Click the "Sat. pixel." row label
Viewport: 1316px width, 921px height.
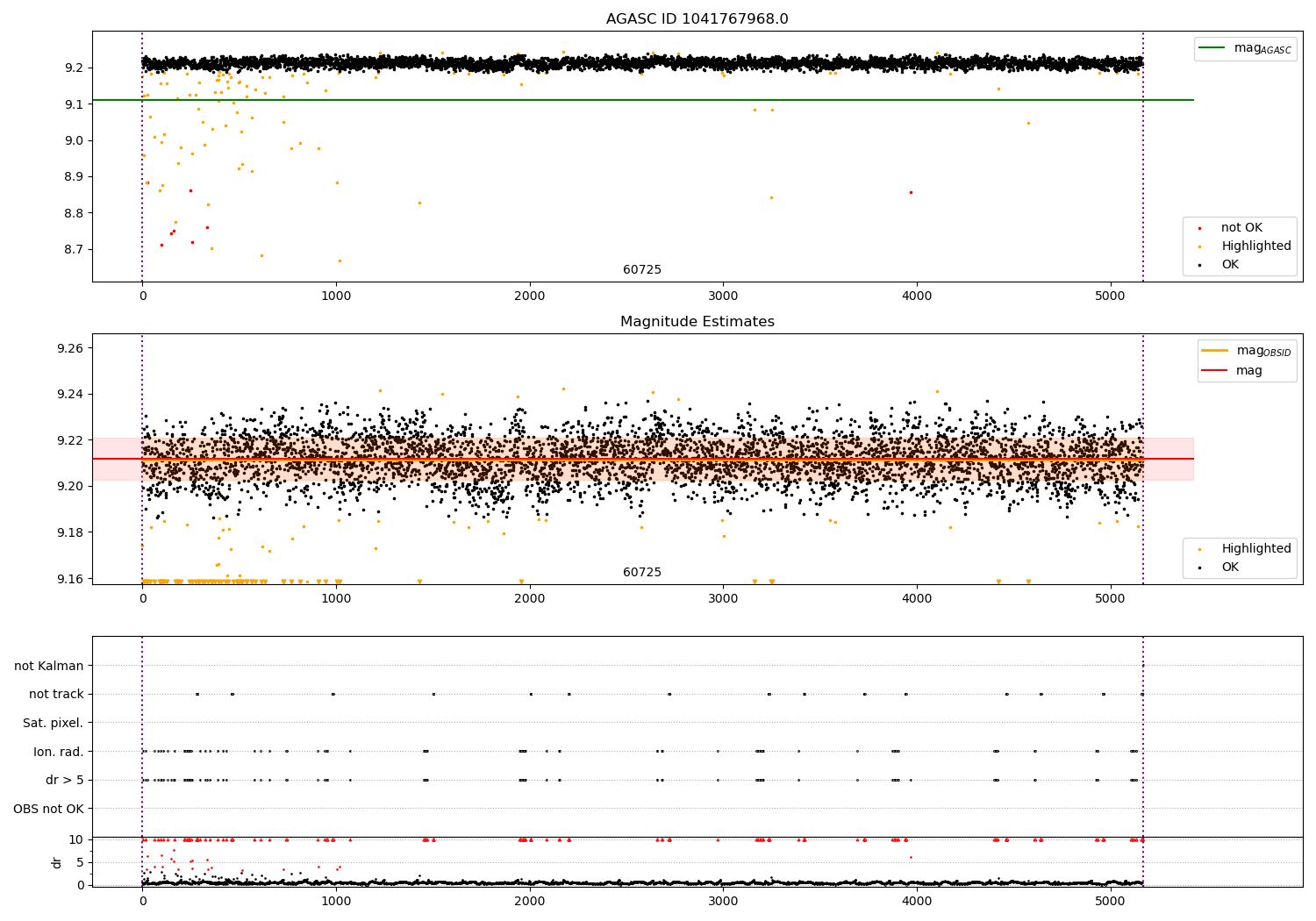click(x=54, y=724)
